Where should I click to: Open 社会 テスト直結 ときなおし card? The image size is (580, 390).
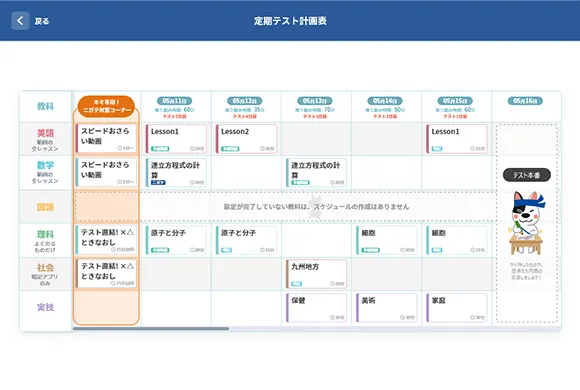(106, 273)
